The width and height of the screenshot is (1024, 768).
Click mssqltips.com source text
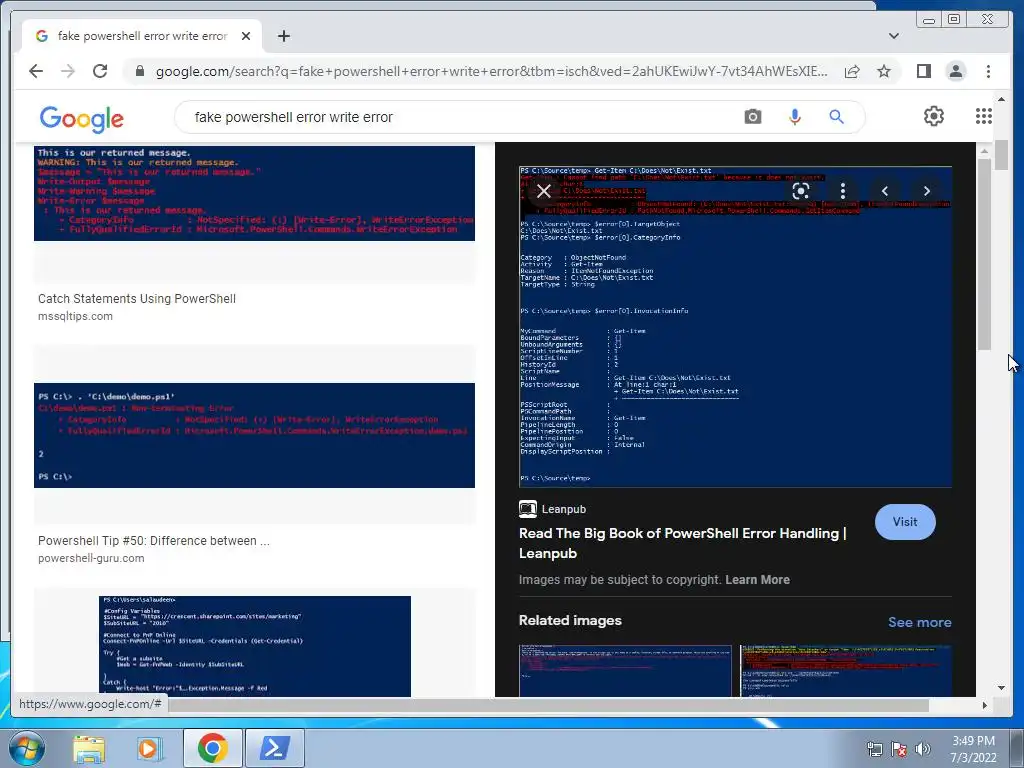tap(75, 316)
